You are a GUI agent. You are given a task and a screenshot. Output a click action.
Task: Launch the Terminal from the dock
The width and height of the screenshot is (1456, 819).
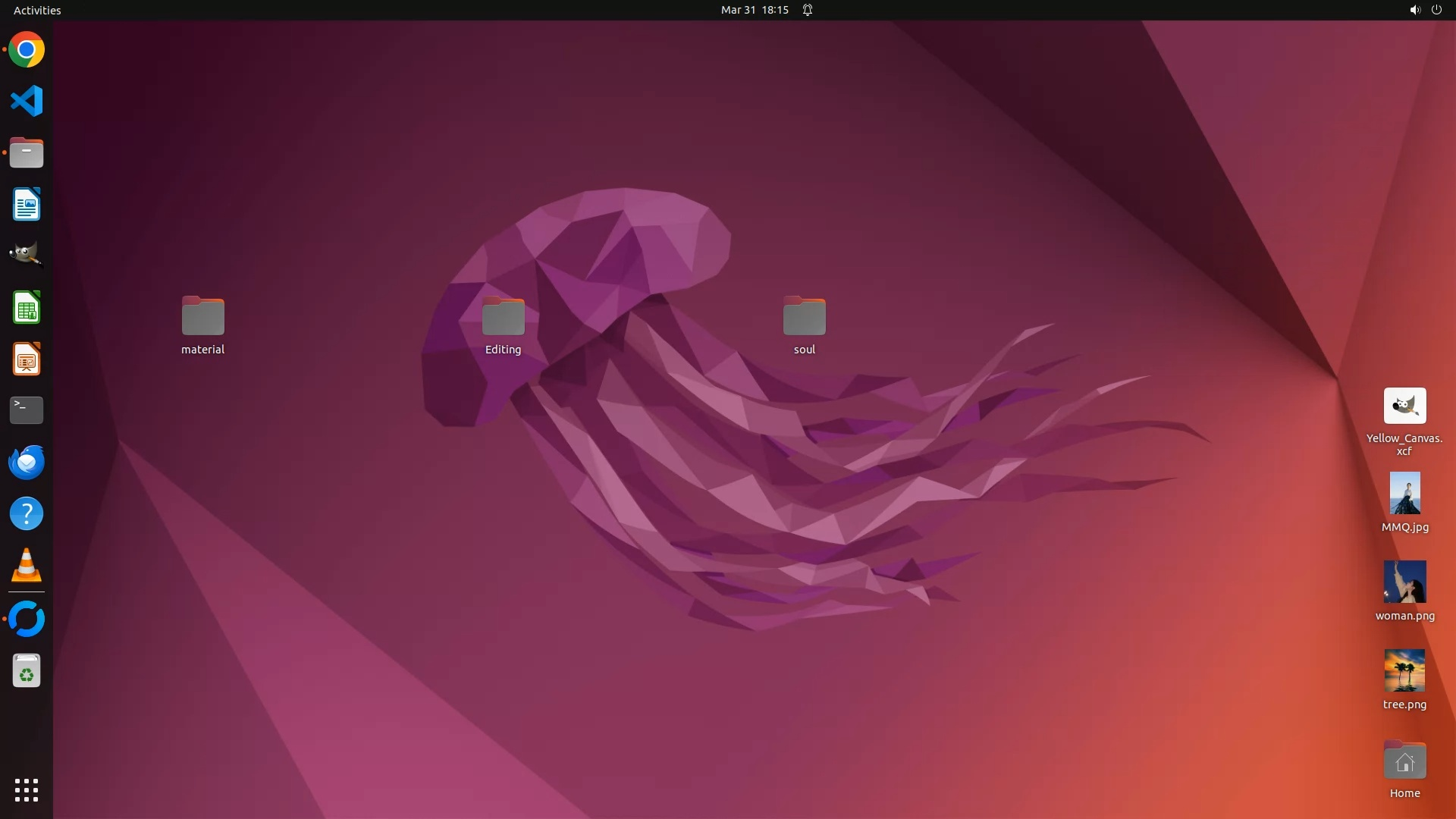(x=27, y=410)
